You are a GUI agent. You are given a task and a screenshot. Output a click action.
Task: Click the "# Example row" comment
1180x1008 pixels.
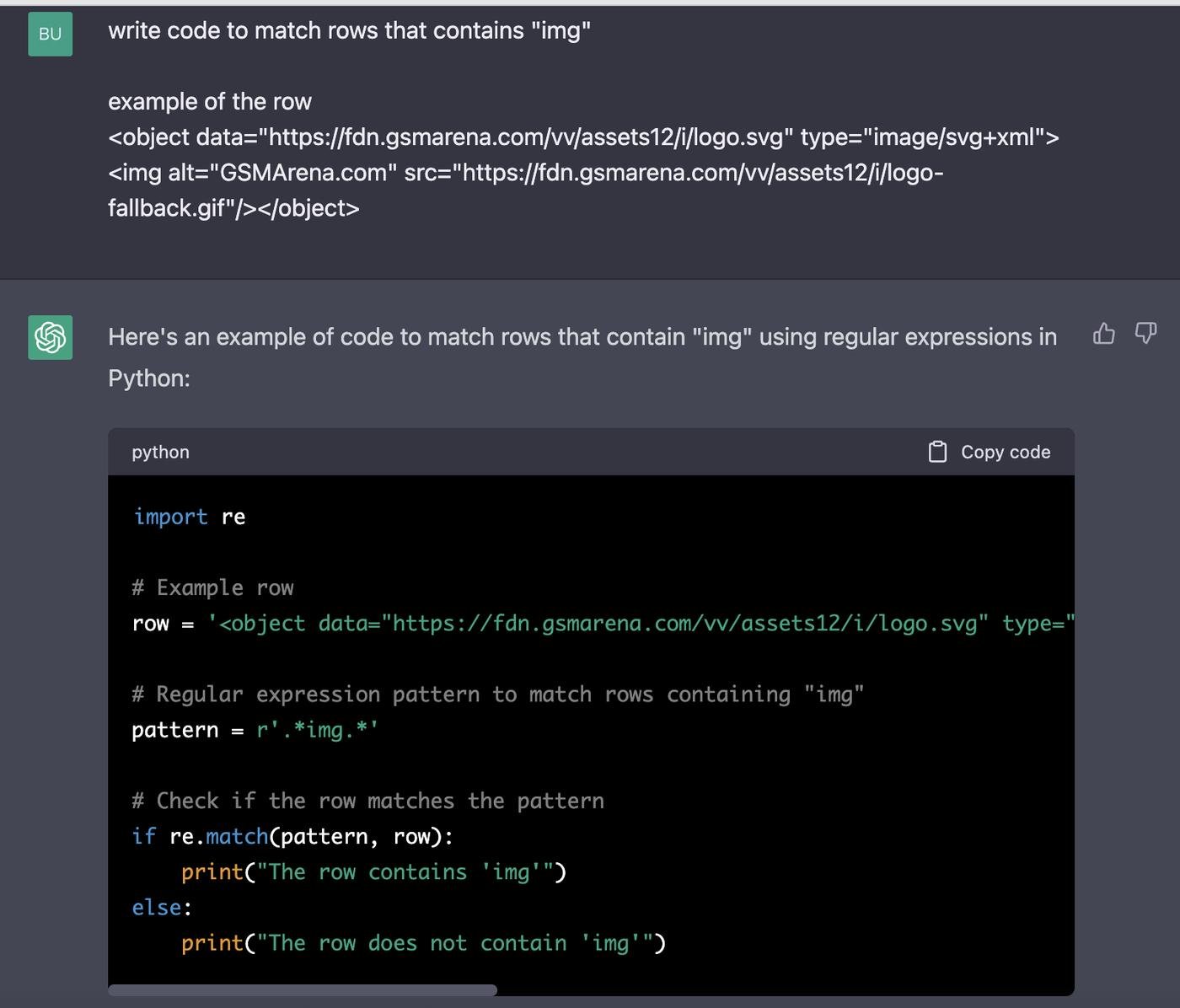tap(212, 587)
